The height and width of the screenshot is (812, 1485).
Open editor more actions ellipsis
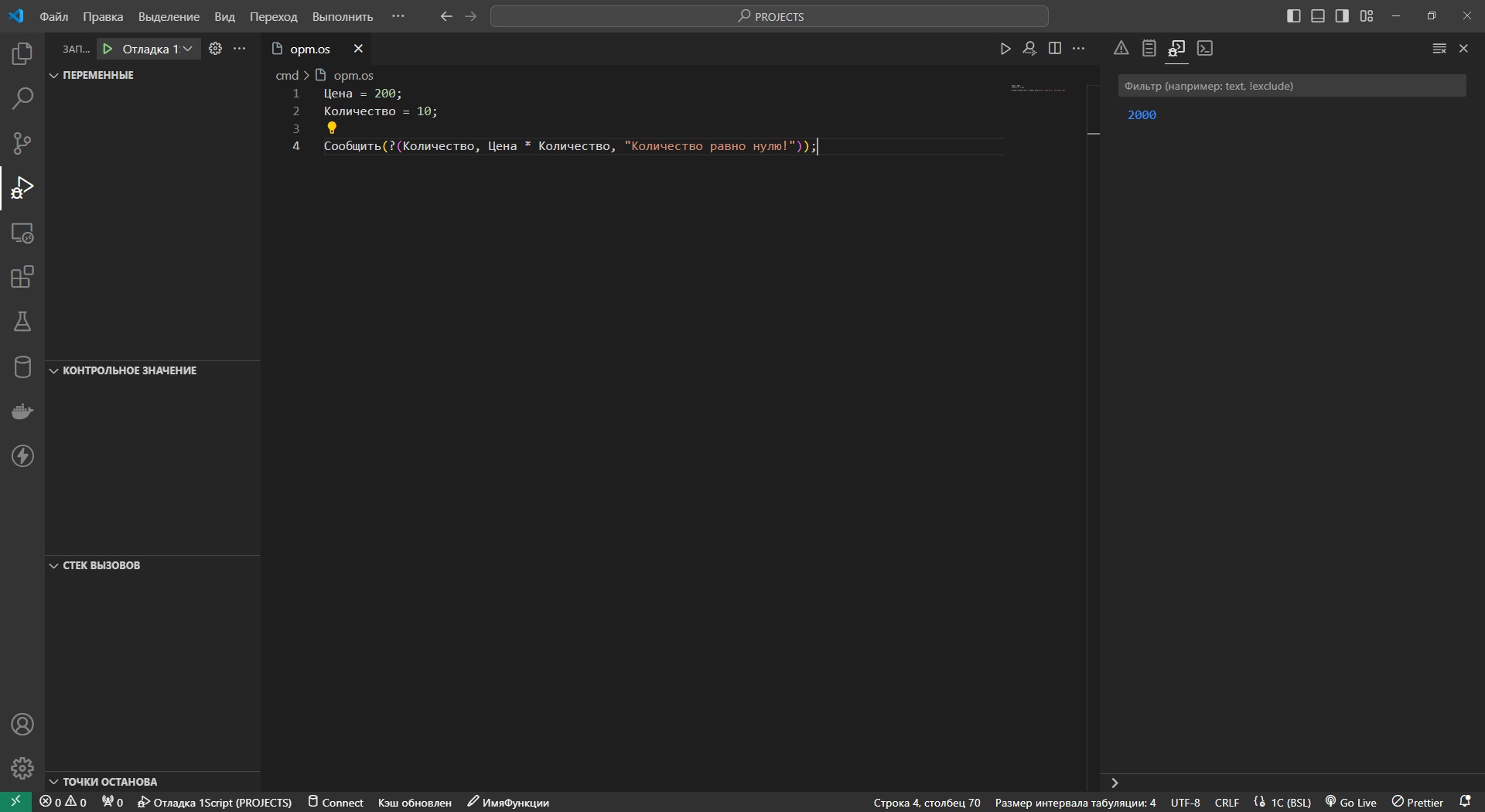coord(1079,49)
